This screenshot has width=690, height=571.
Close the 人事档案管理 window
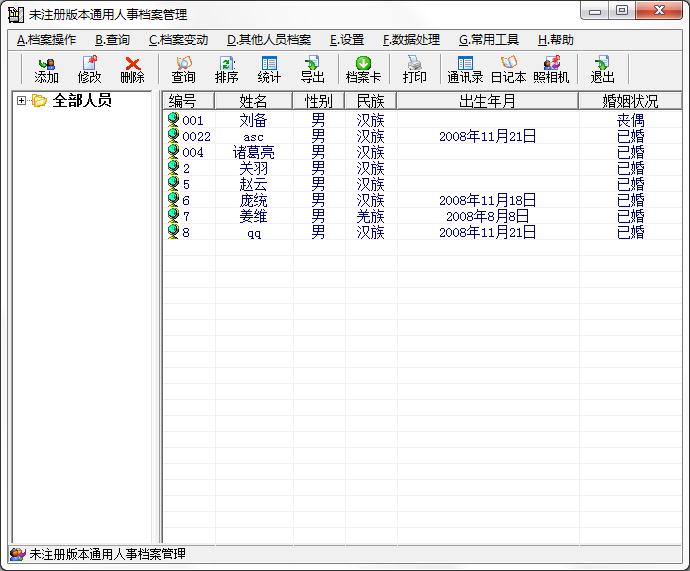(x=659, y=11)
